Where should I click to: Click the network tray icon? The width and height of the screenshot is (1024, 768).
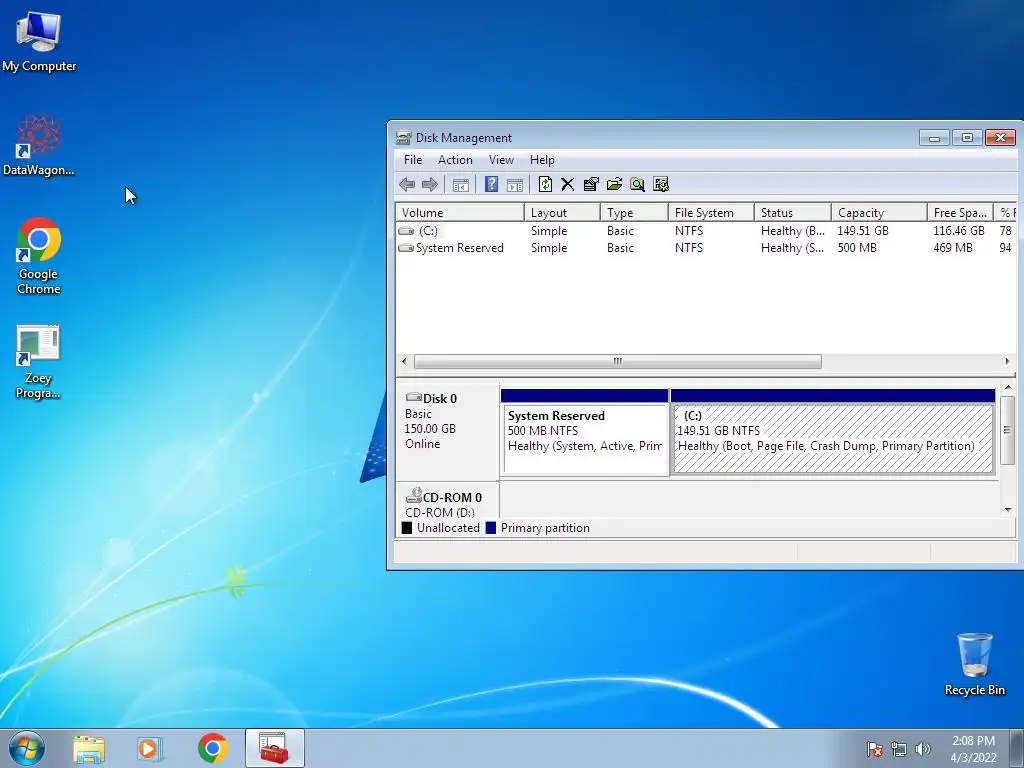click(x=899, y=749)
